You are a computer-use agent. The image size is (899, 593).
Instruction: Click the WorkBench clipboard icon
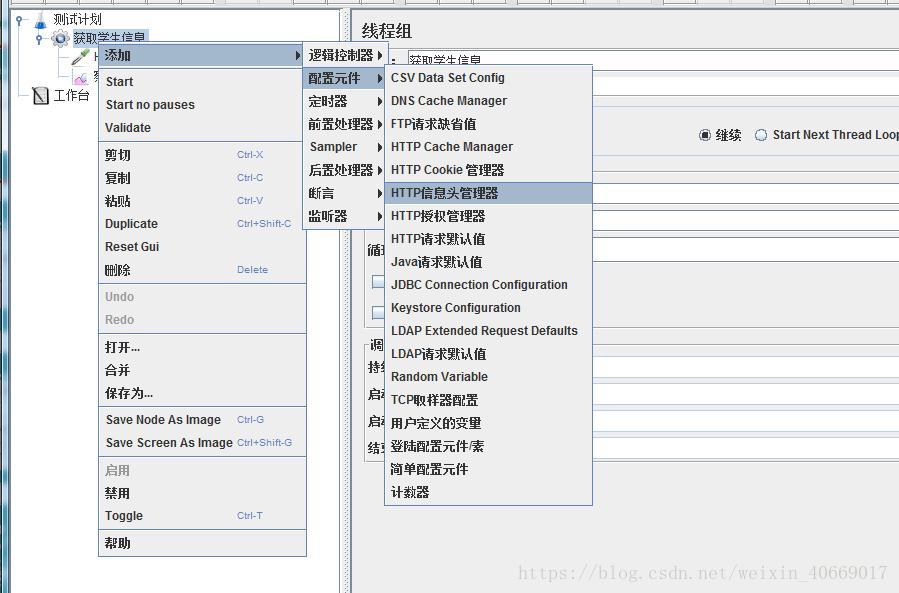pyautogui.click(x=41, y=95)
